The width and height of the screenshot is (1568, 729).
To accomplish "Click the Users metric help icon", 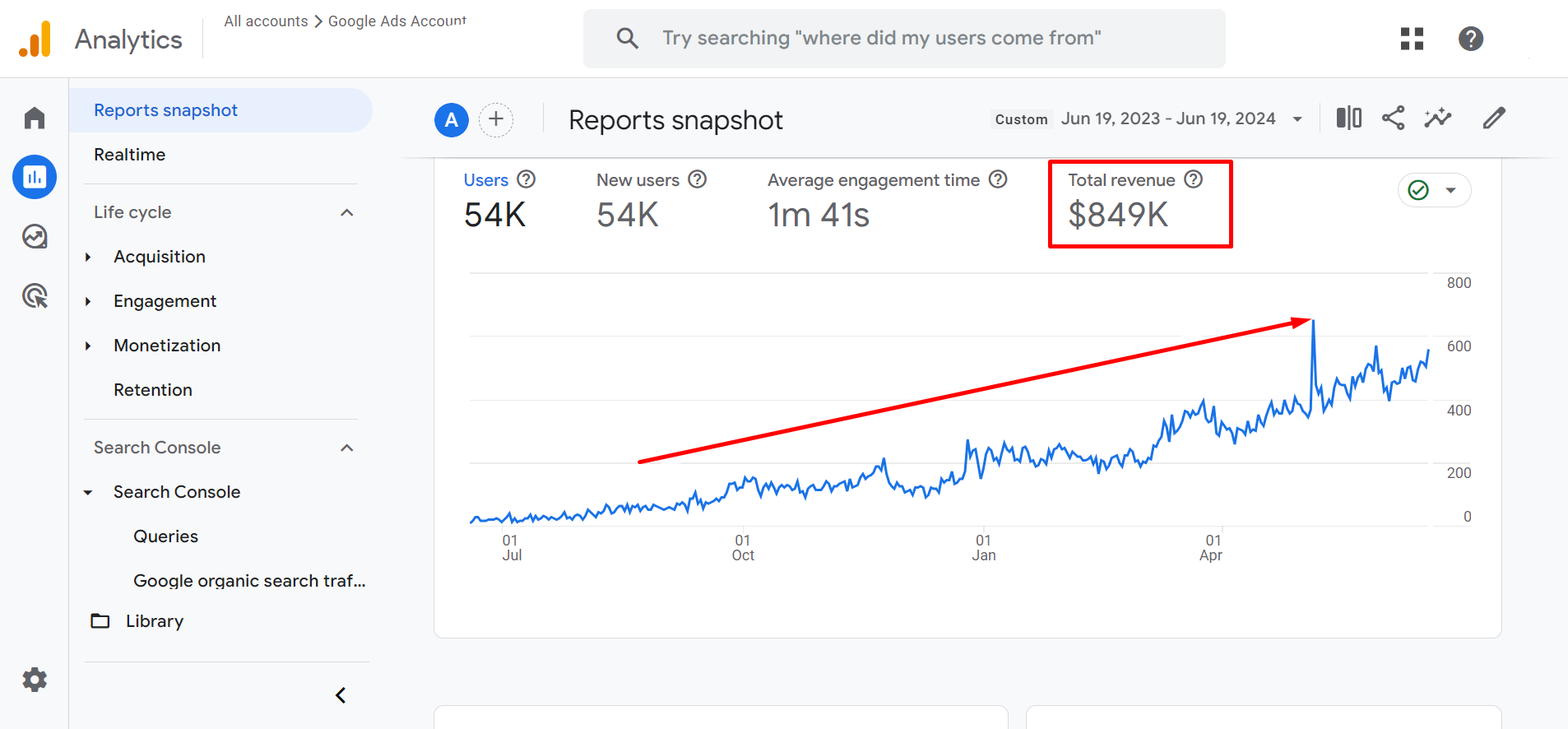I will point(527,179).
